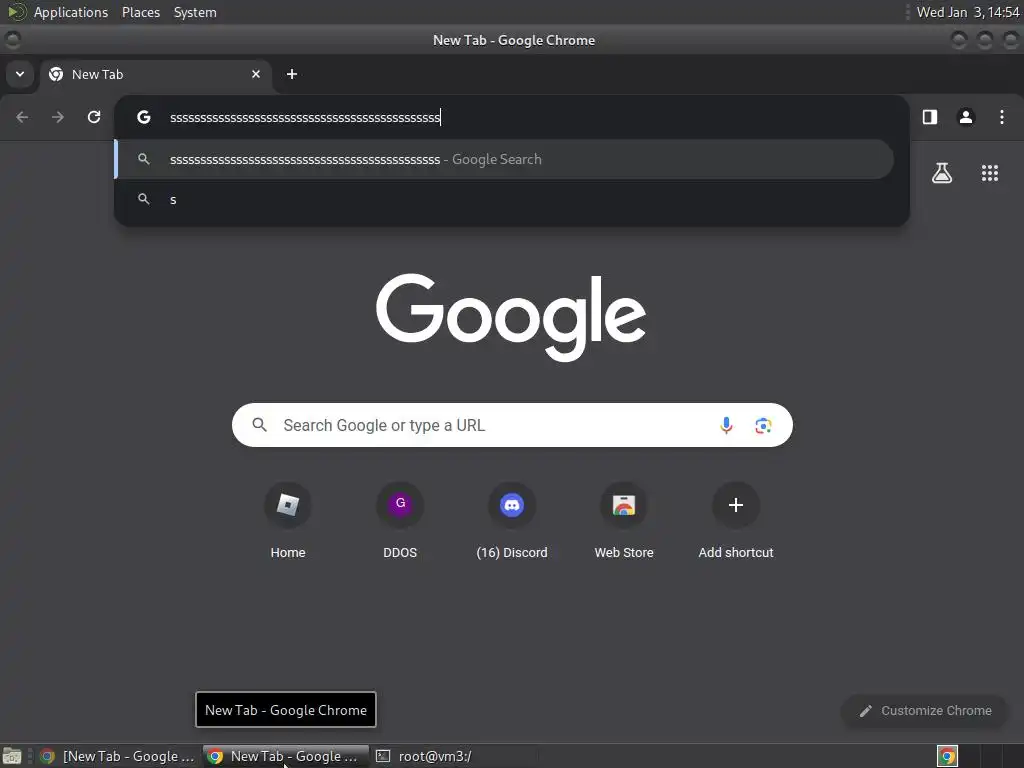Select the active New Tab - Google taskbar button

pyautogui.click(x=285, y=756)
